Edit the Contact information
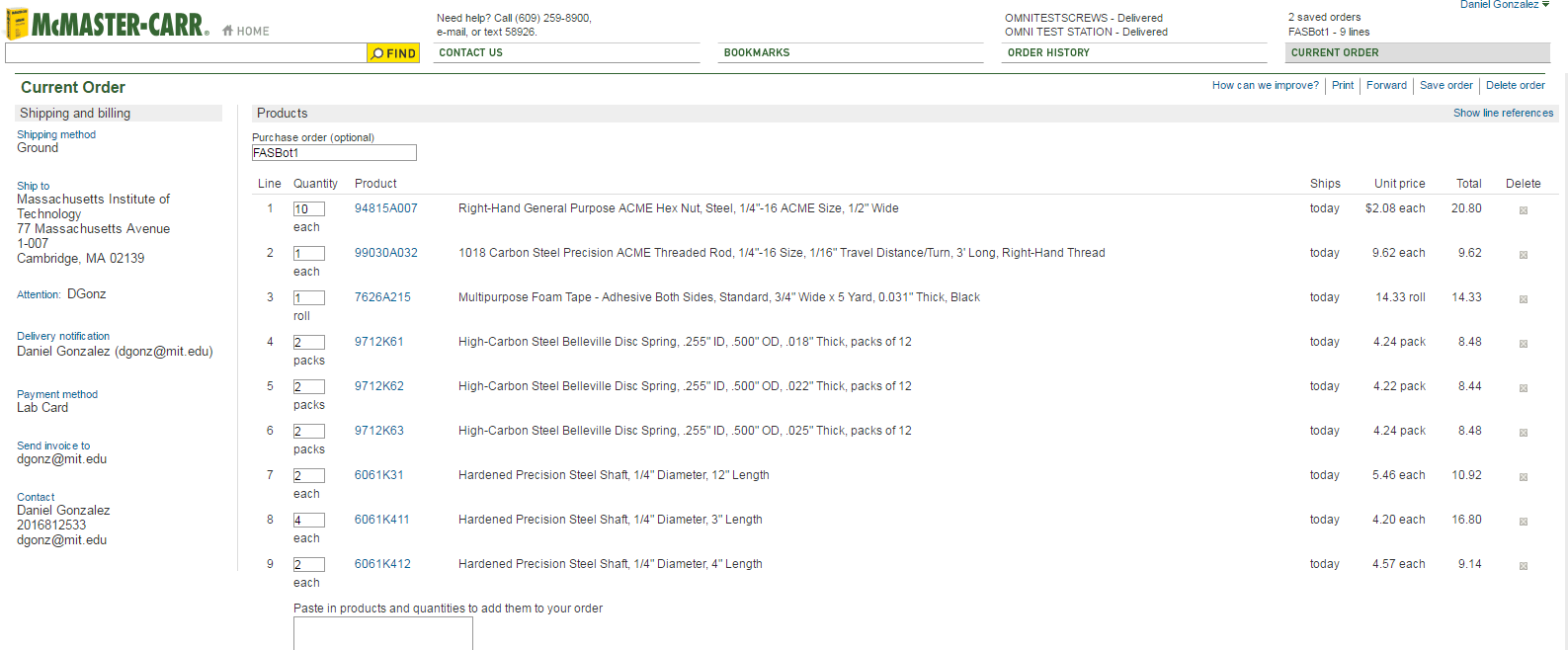The image size is (1568, 650). tap(36, 497)
